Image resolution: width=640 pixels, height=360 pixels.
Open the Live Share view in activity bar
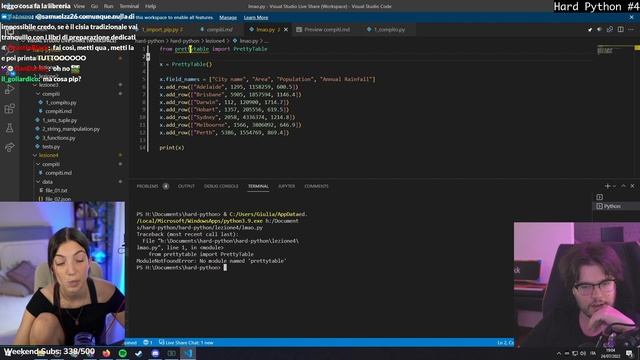[x=9, y=147]
